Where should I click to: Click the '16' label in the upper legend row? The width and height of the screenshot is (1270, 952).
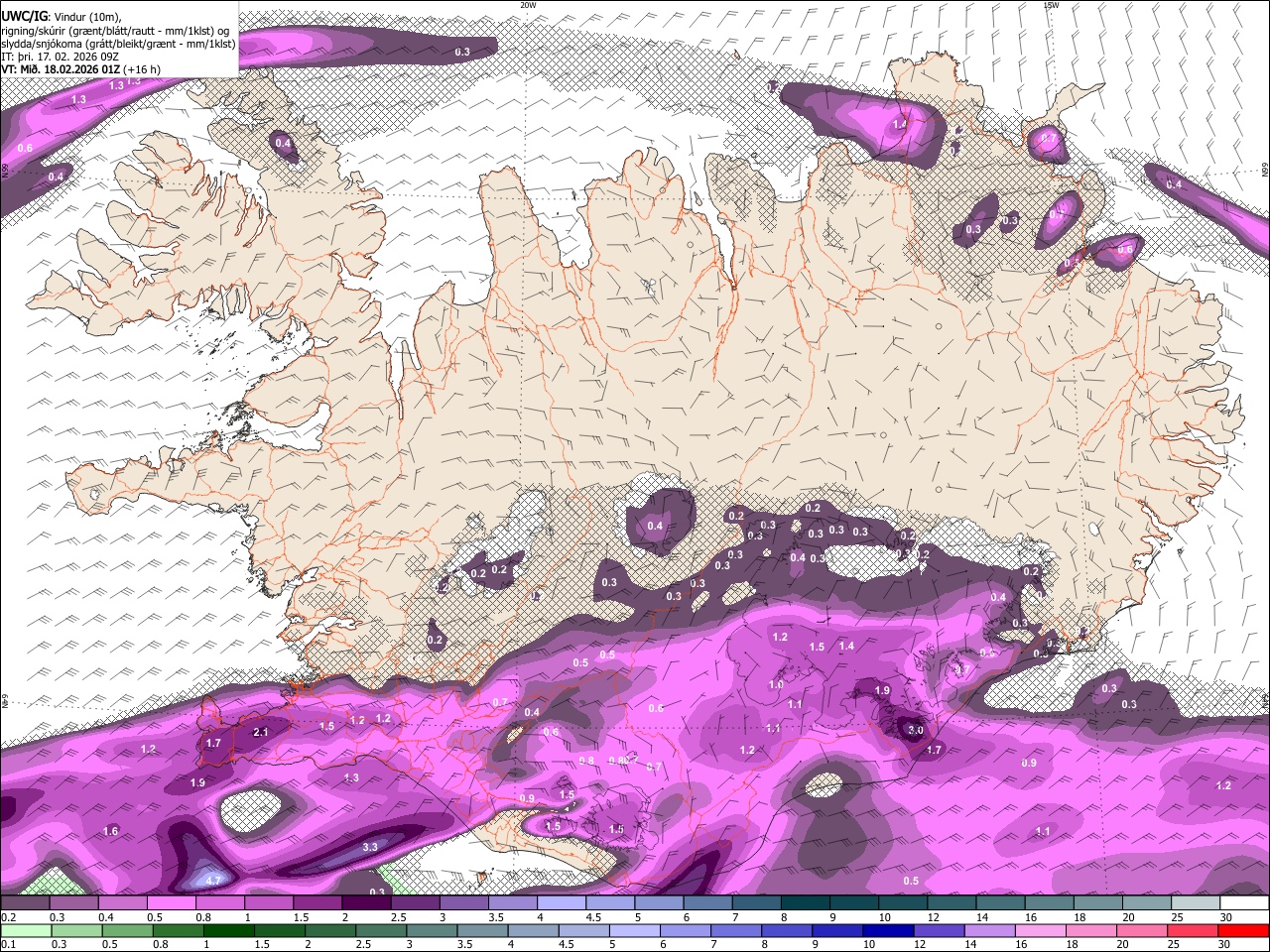click(x=1032, y=917)
